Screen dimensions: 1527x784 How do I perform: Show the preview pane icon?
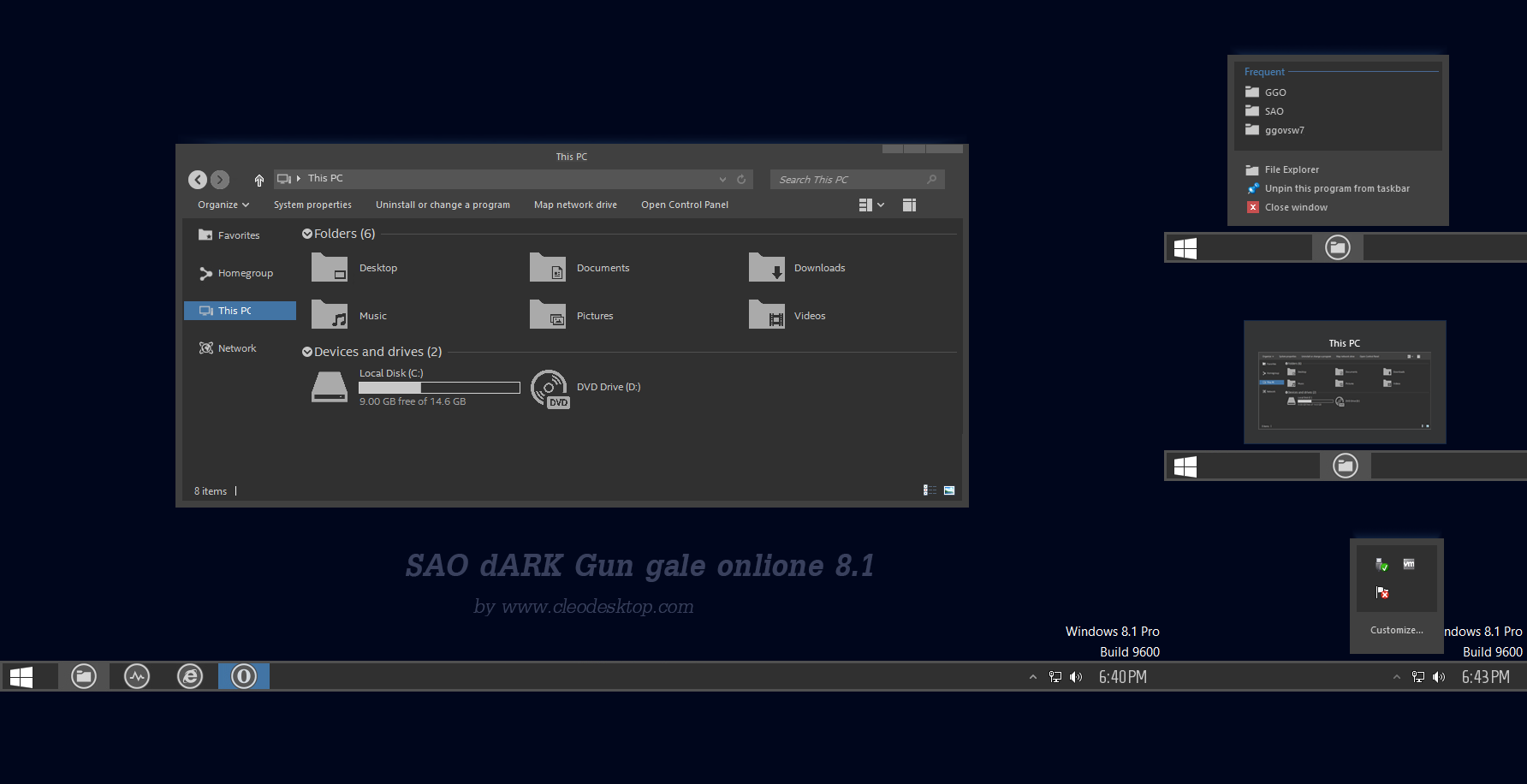click(x=909, y=205)
